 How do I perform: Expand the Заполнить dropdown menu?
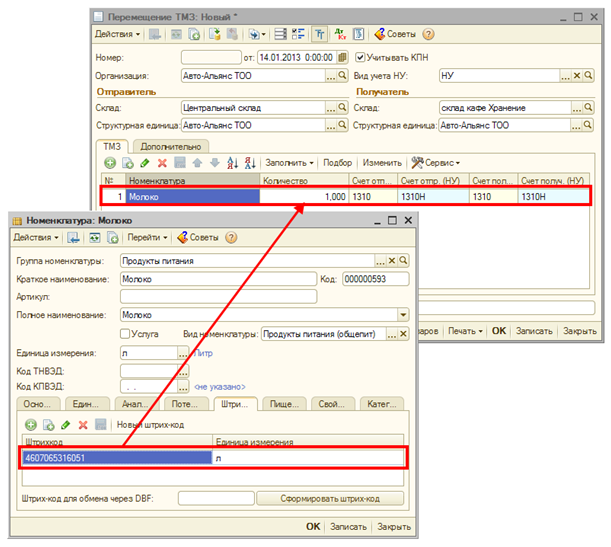point(291,162)
